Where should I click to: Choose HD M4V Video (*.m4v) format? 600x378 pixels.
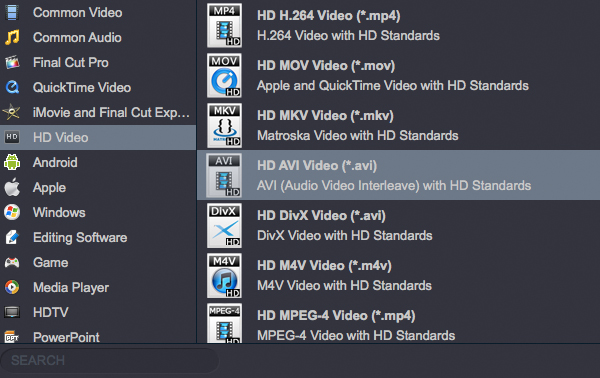coord(398,275)
